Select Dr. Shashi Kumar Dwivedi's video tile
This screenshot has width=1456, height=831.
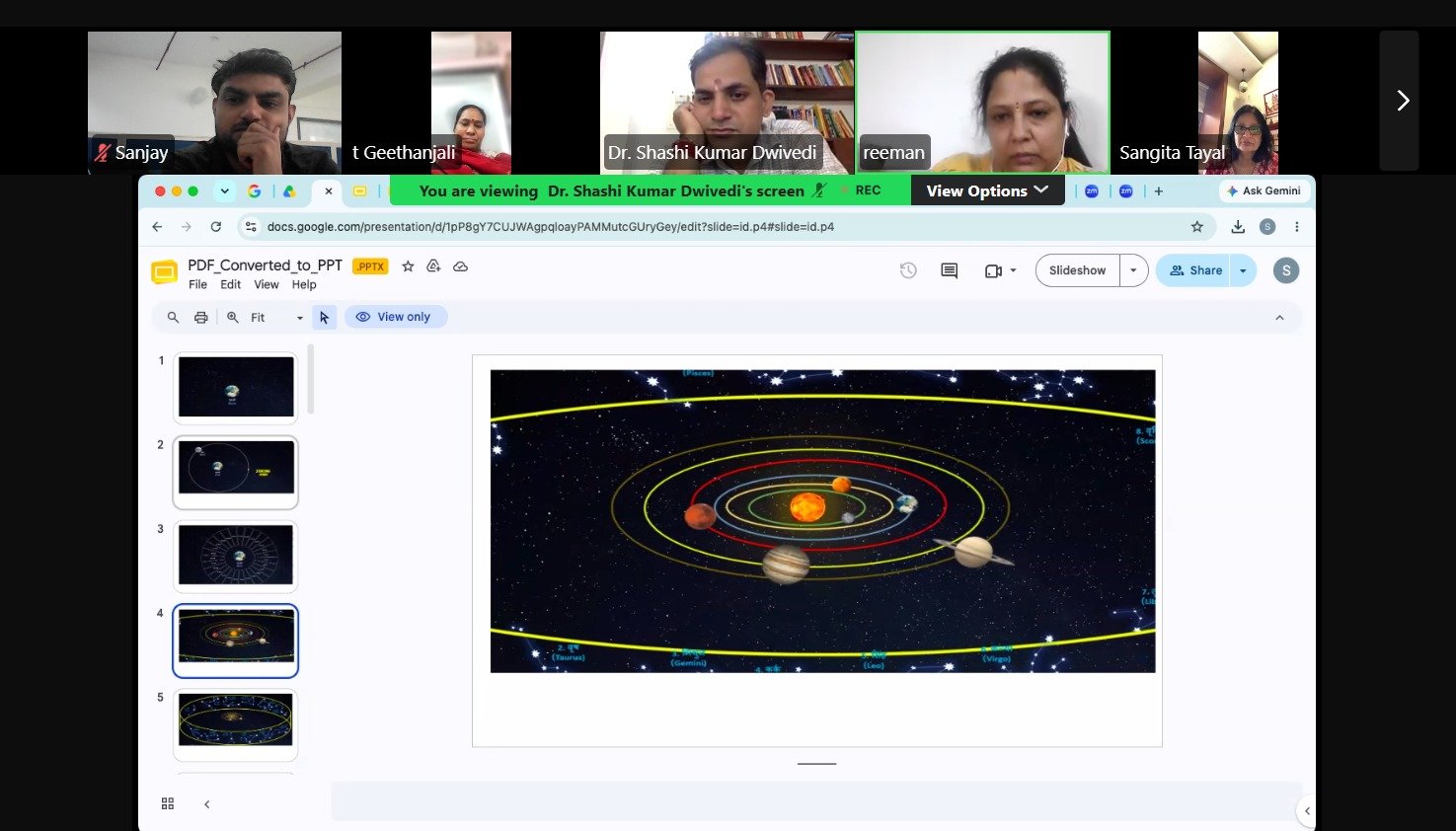click(727, 103)
